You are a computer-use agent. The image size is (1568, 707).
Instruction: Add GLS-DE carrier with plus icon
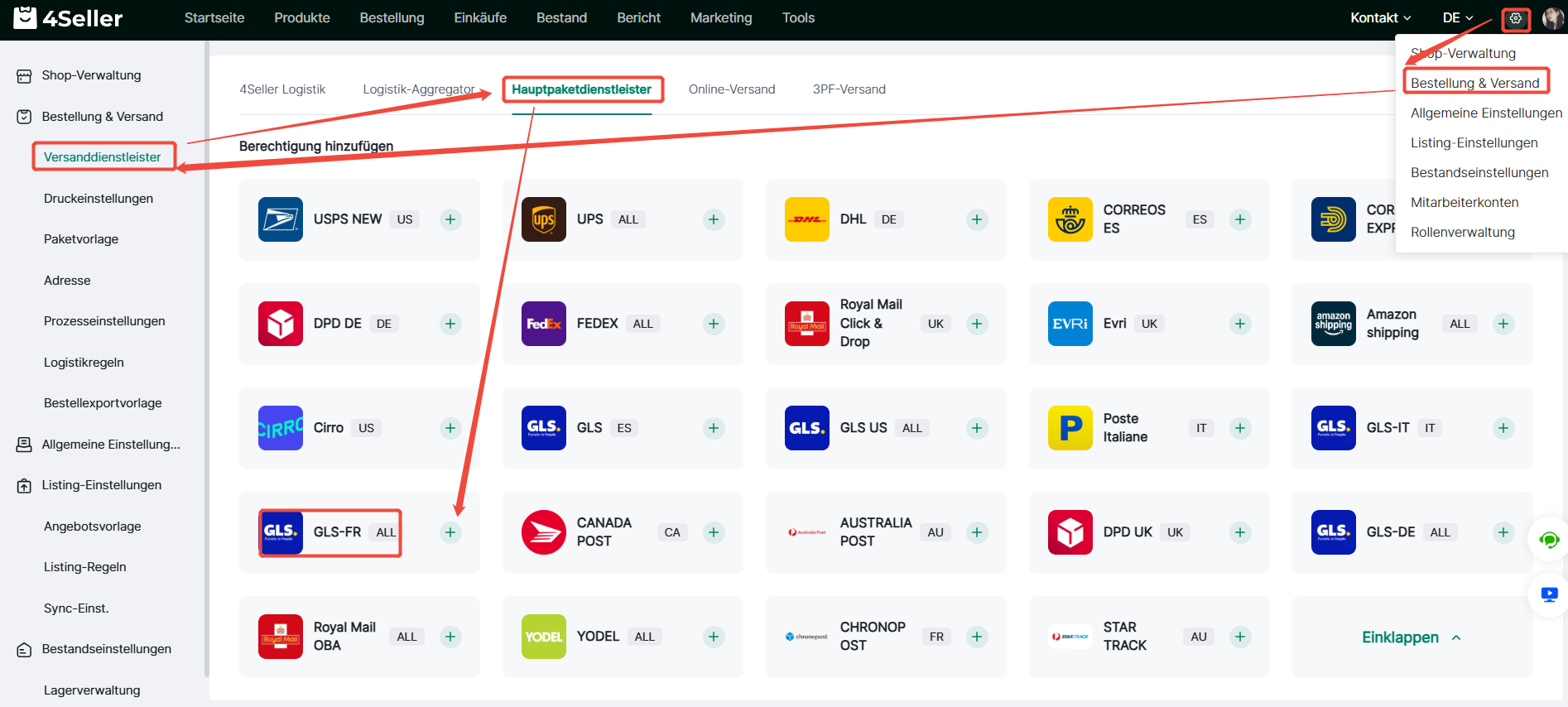(x=1503, y=532)
